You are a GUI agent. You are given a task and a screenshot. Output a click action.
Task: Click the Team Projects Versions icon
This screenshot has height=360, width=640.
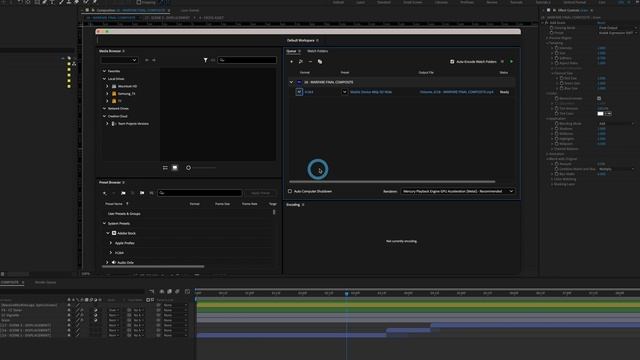point(114,124)
